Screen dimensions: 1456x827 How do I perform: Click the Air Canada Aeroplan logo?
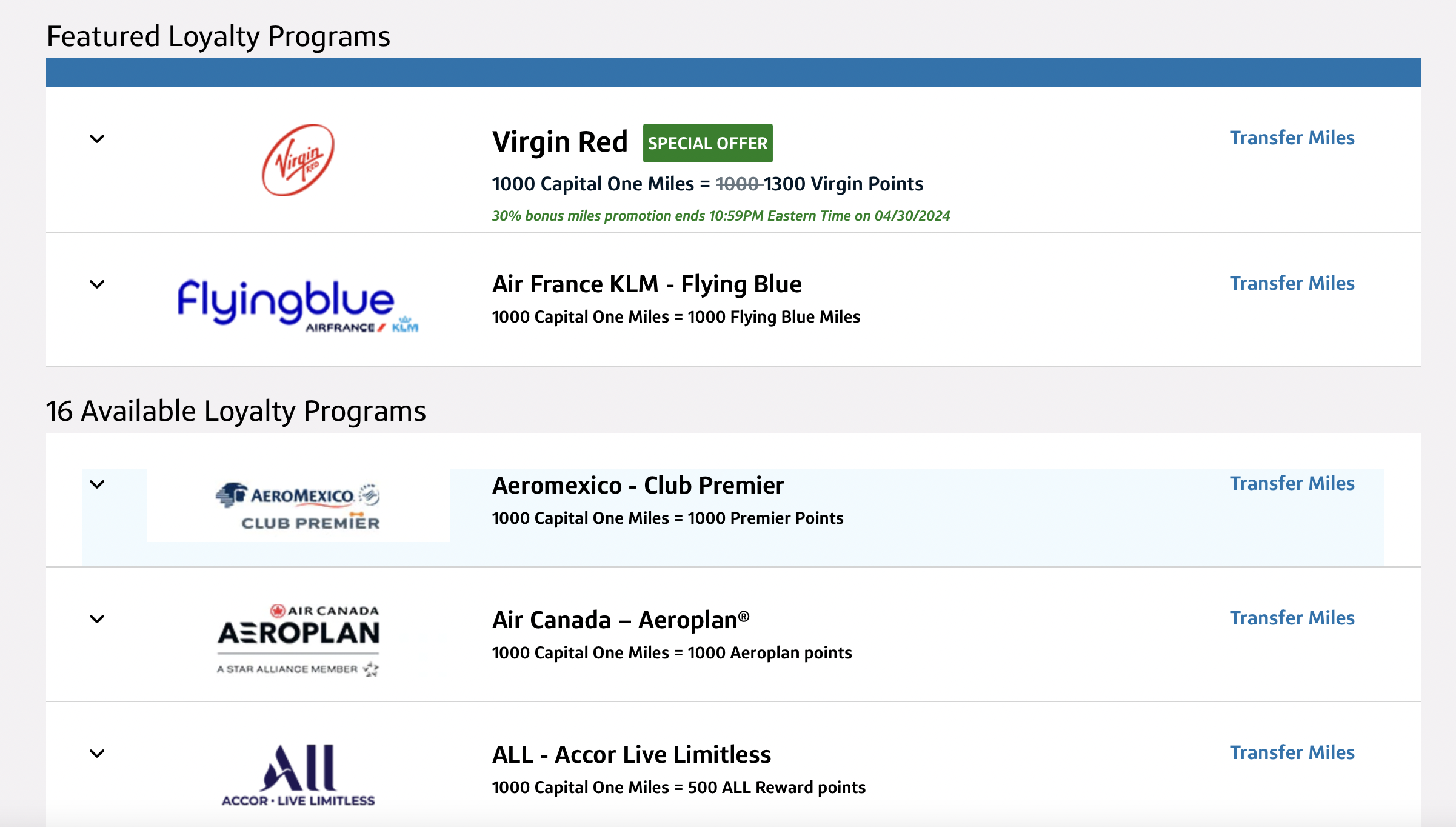298,640
